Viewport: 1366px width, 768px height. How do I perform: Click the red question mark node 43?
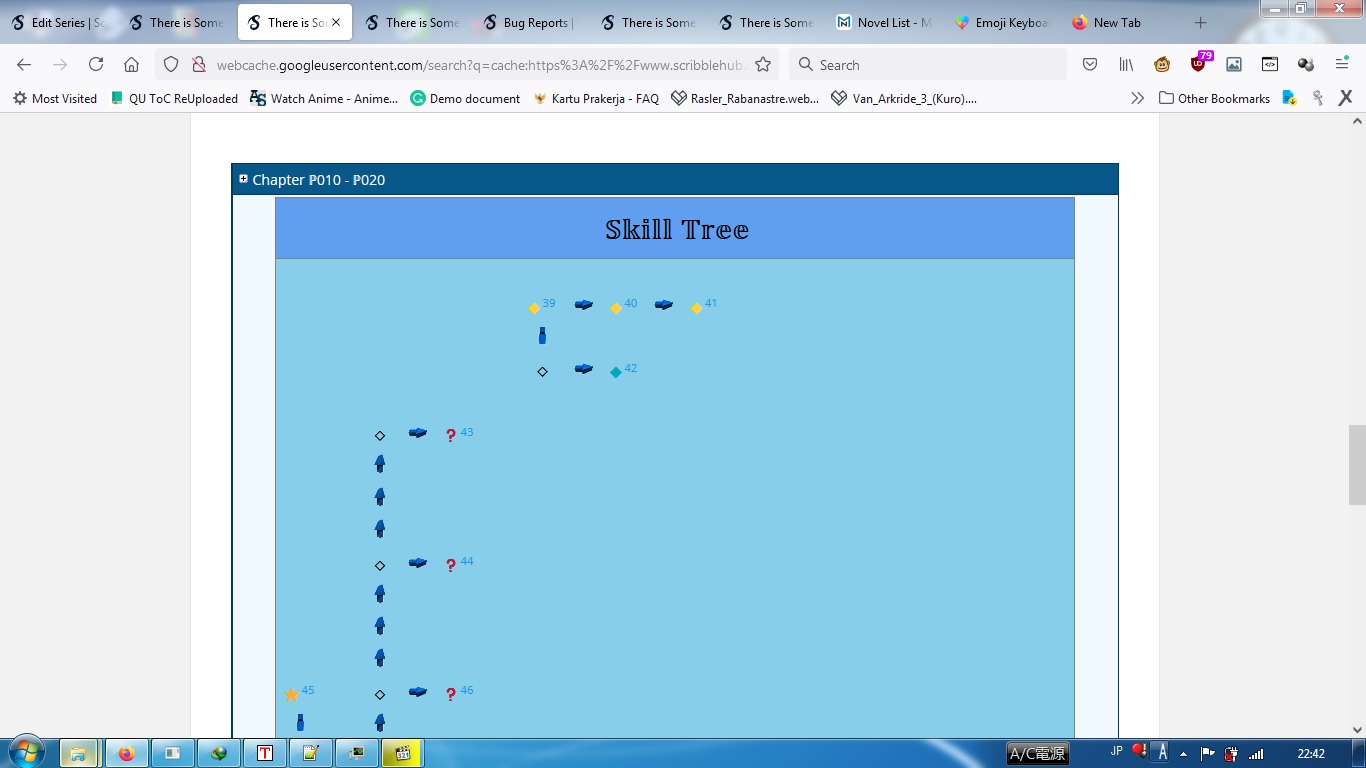[451, 436]
